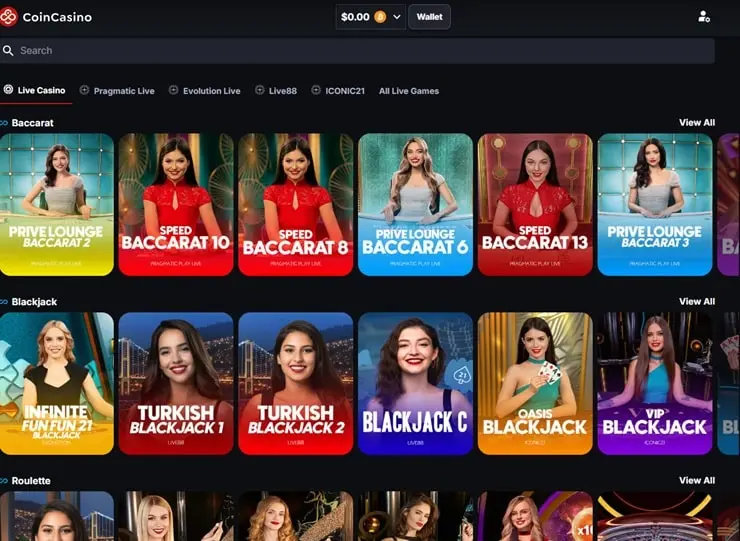Open Oasis Blackjack game card
Viewport: 740px width, 541px height.
point(535,383)
